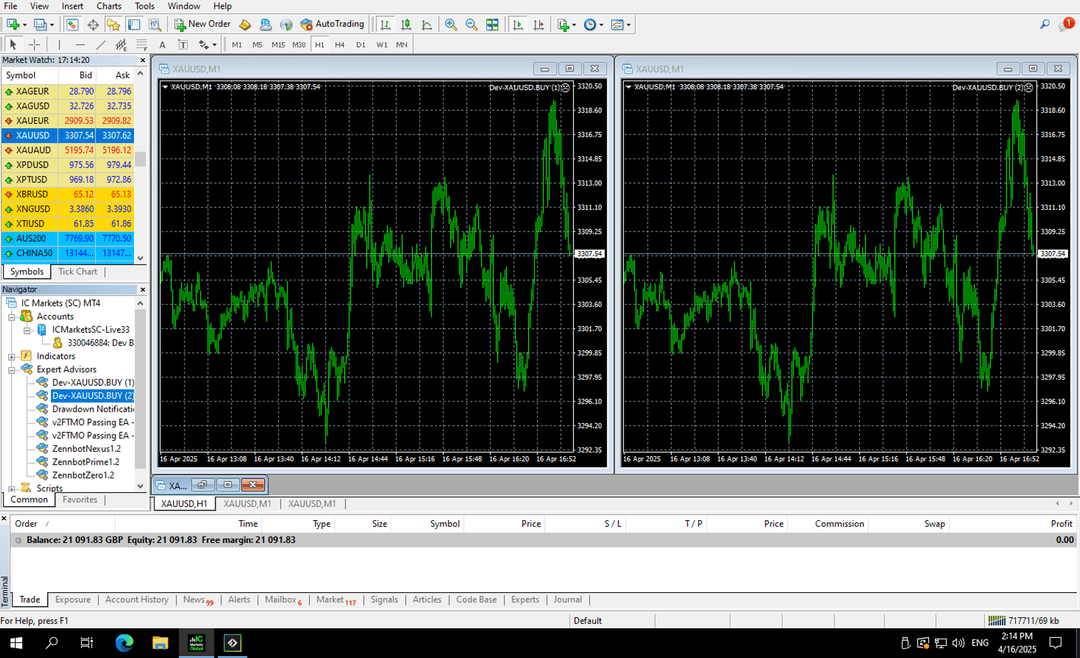Switch to the D1 timeframe
The height and width of the screenshot is (658, 1080).
click(x=361, y=45)
